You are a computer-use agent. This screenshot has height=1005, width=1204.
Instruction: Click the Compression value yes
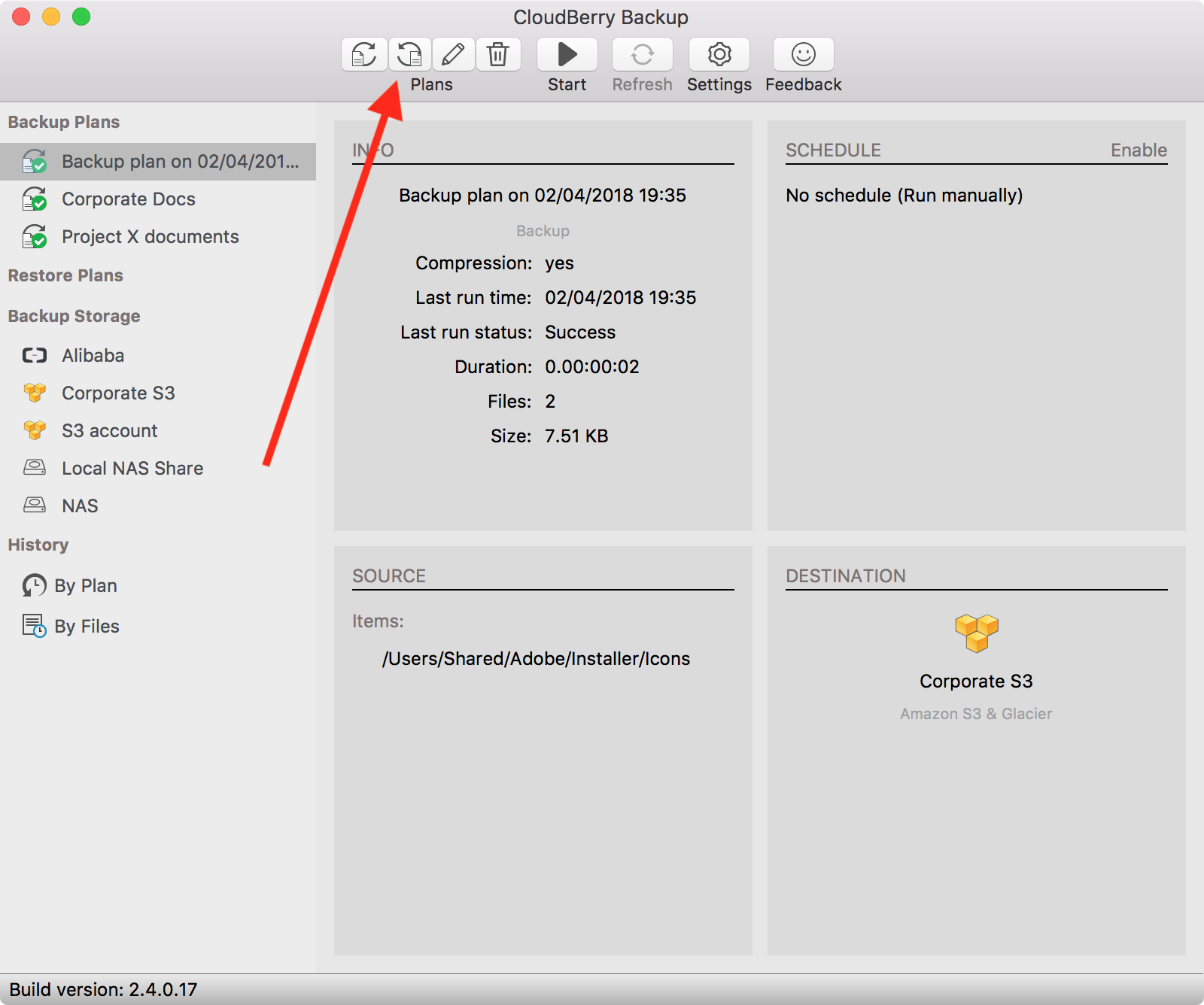pyautogui.click(x=559, y=263)
